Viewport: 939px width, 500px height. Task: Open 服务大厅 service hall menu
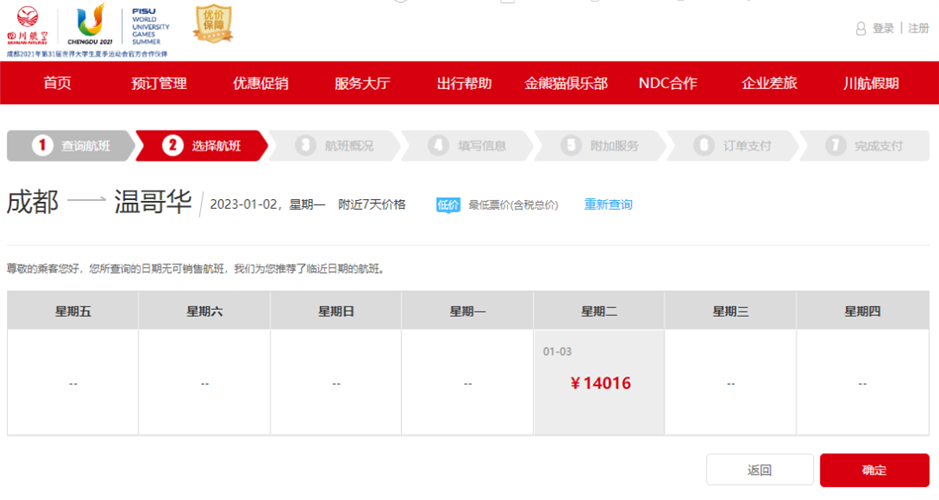tap(362, 83)
